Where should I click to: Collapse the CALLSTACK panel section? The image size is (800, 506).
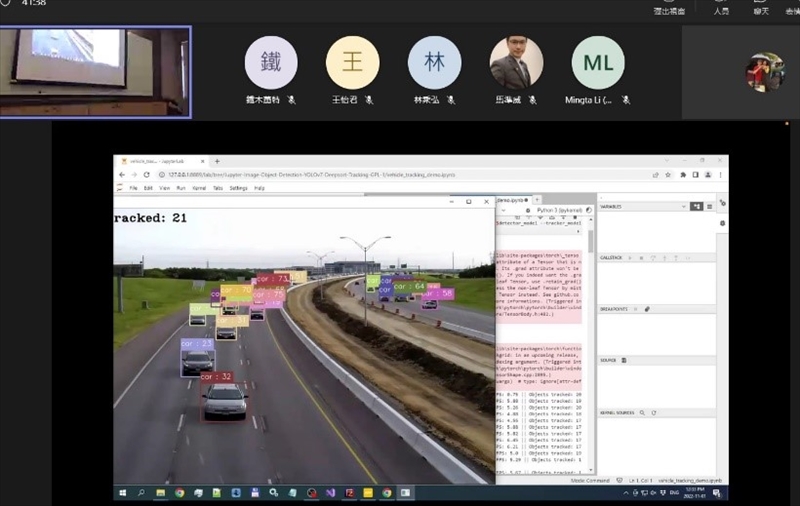610,258
